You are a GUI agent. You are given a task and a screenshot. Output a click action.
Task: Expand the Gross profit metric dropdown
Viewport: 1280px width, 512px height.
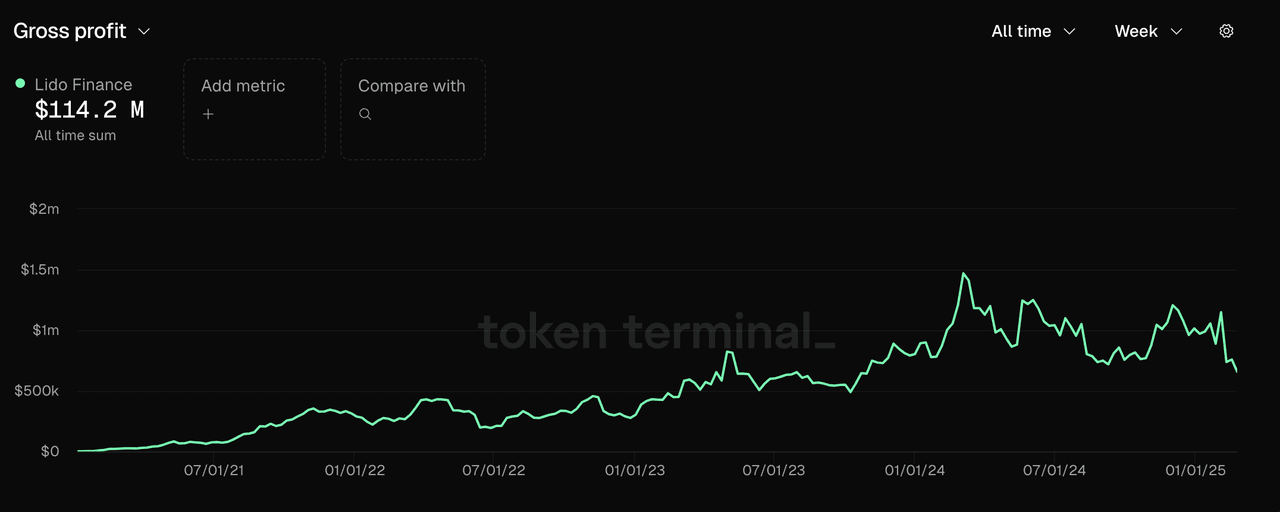pos(81,31)
